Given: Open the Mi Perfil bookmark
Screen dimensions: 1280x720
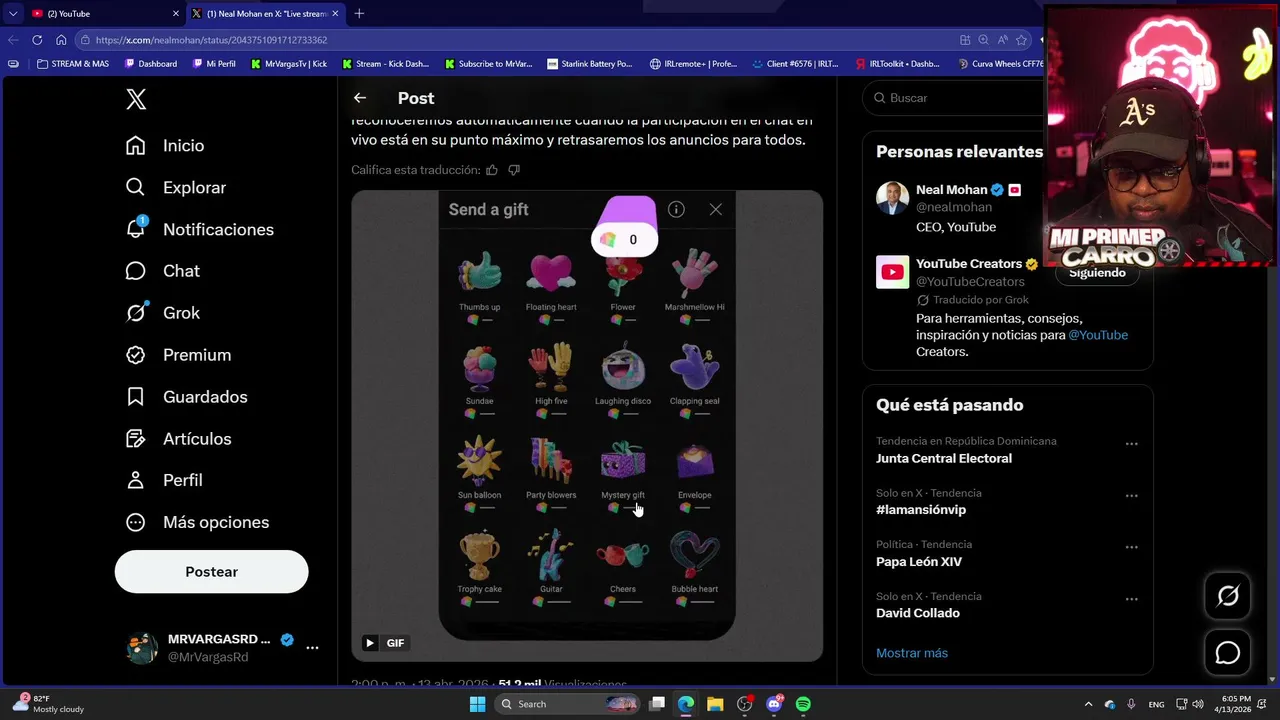Looking at the screenshot, I should (x=214, y=64).
